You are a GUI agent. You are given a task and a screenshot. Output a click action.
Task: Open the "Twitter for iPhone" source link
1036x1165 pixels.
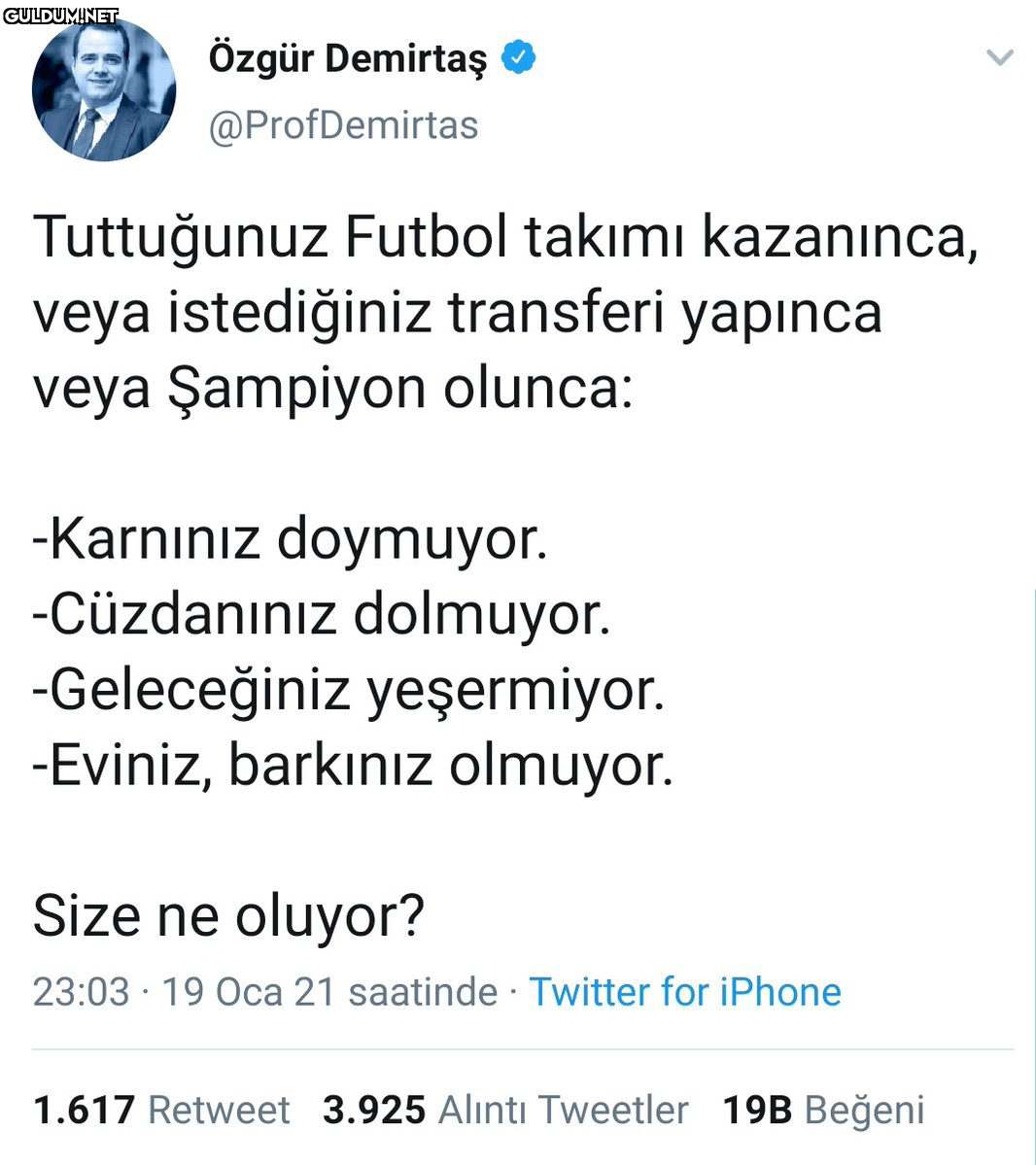685,992
